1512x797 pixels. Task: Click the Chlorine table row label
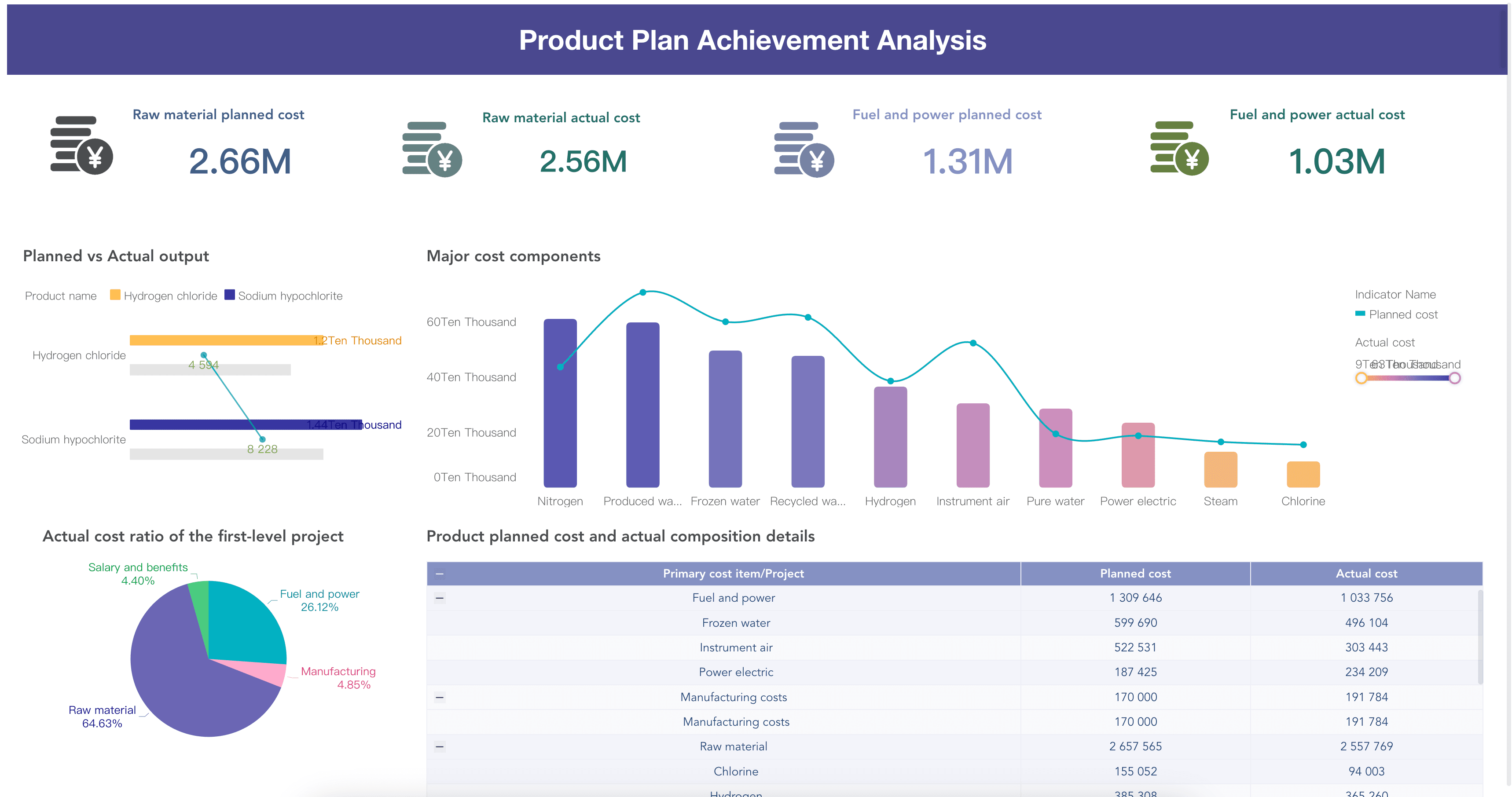click(735, 771)
